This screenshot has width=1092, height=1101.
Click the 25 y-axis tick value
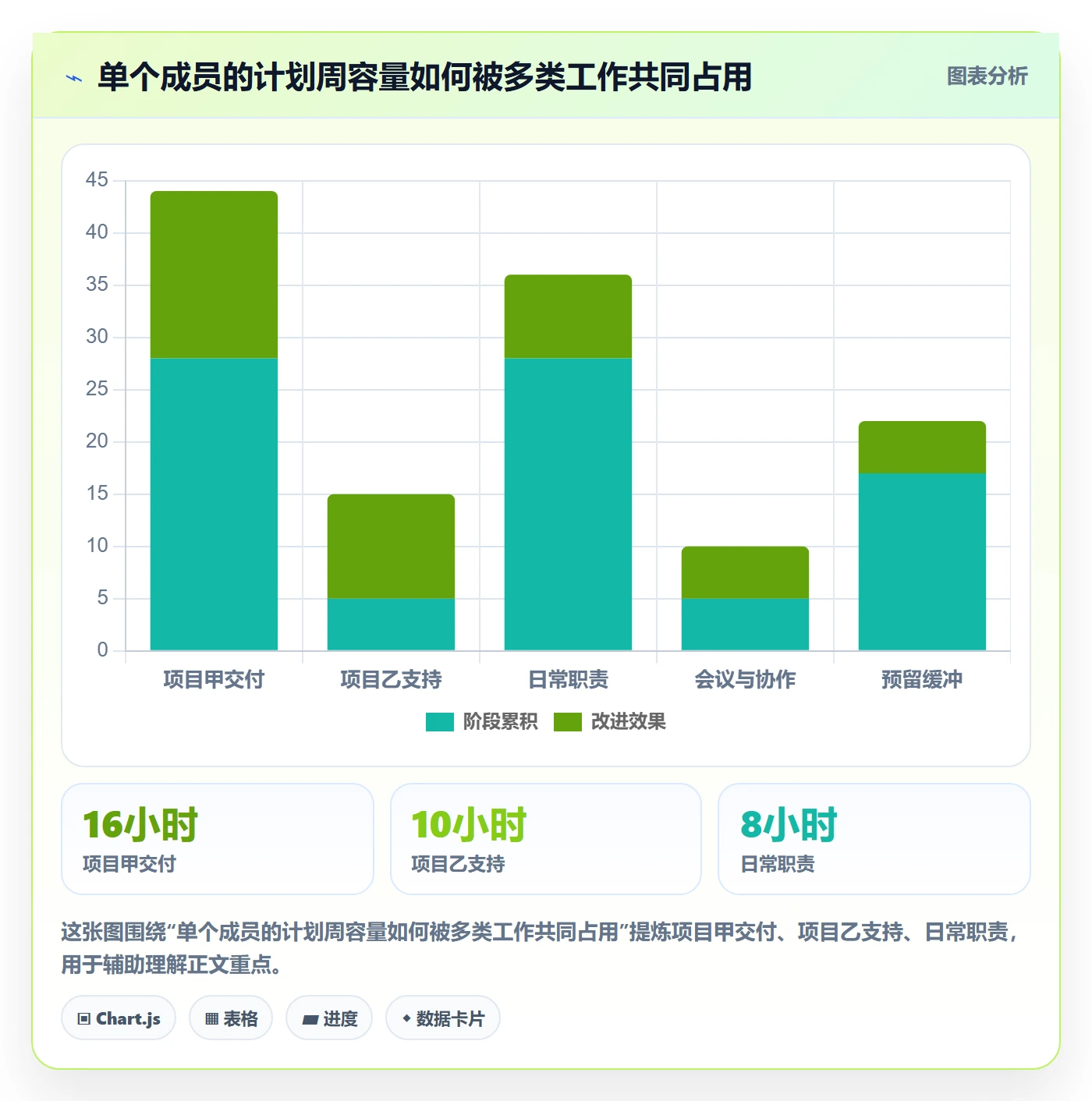point(97,389)
